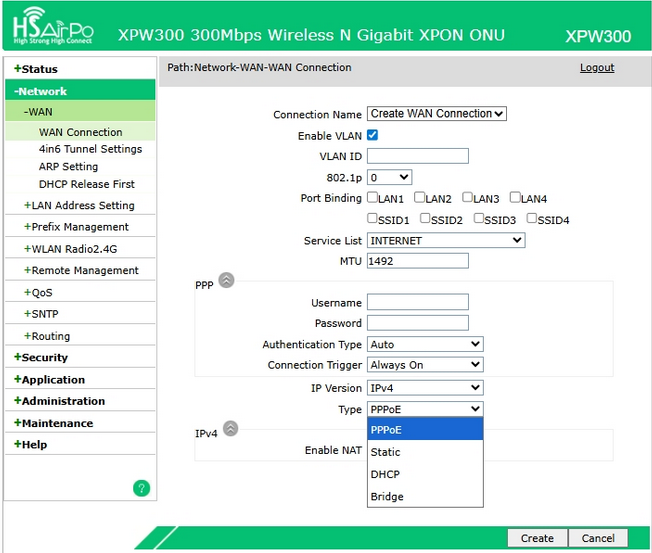Check the LAN4 port binding box
The image size is (652, 553).
pos(515,197)
